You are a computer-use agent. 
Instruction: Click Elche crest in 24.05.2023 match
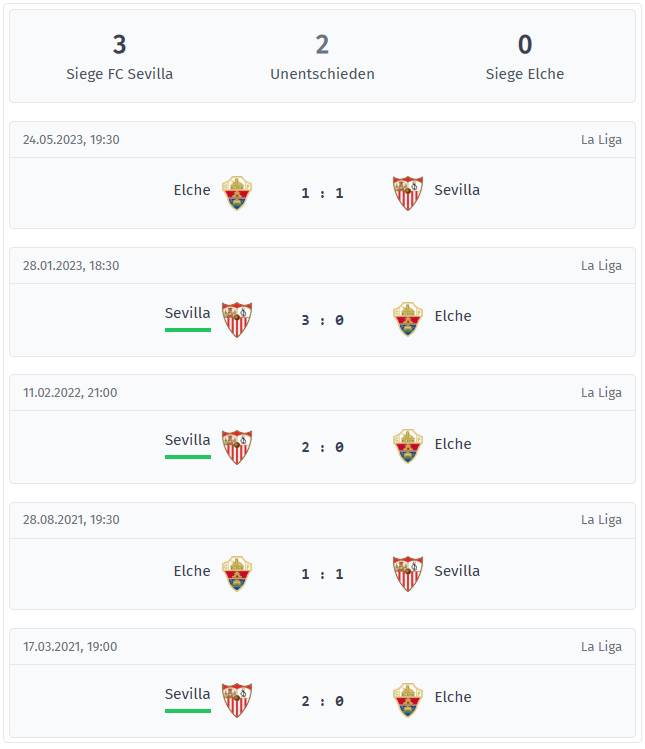pyautogui.click(x=237, y=193)
